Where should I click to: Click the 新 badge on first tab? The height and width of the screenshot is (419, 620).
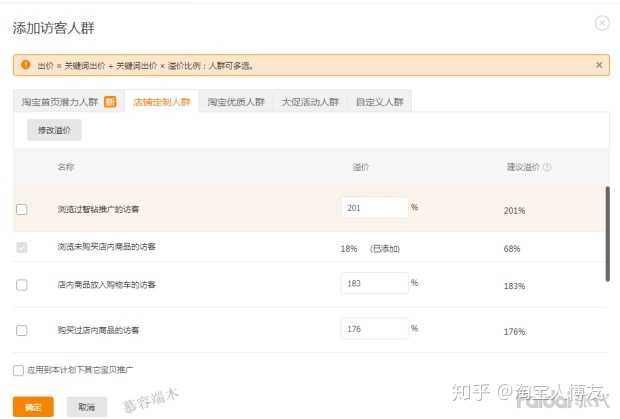110,101
